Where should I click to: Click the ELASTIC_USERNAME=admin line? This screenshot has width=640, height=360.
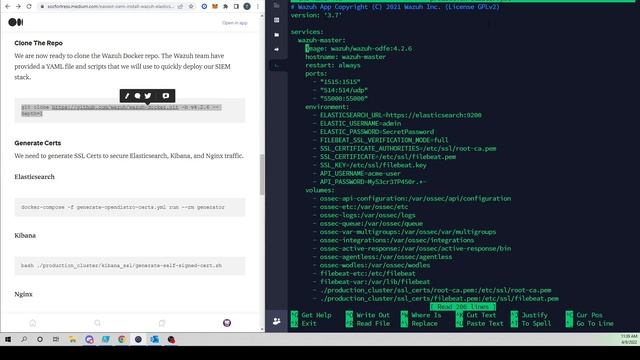pos(360,123)
